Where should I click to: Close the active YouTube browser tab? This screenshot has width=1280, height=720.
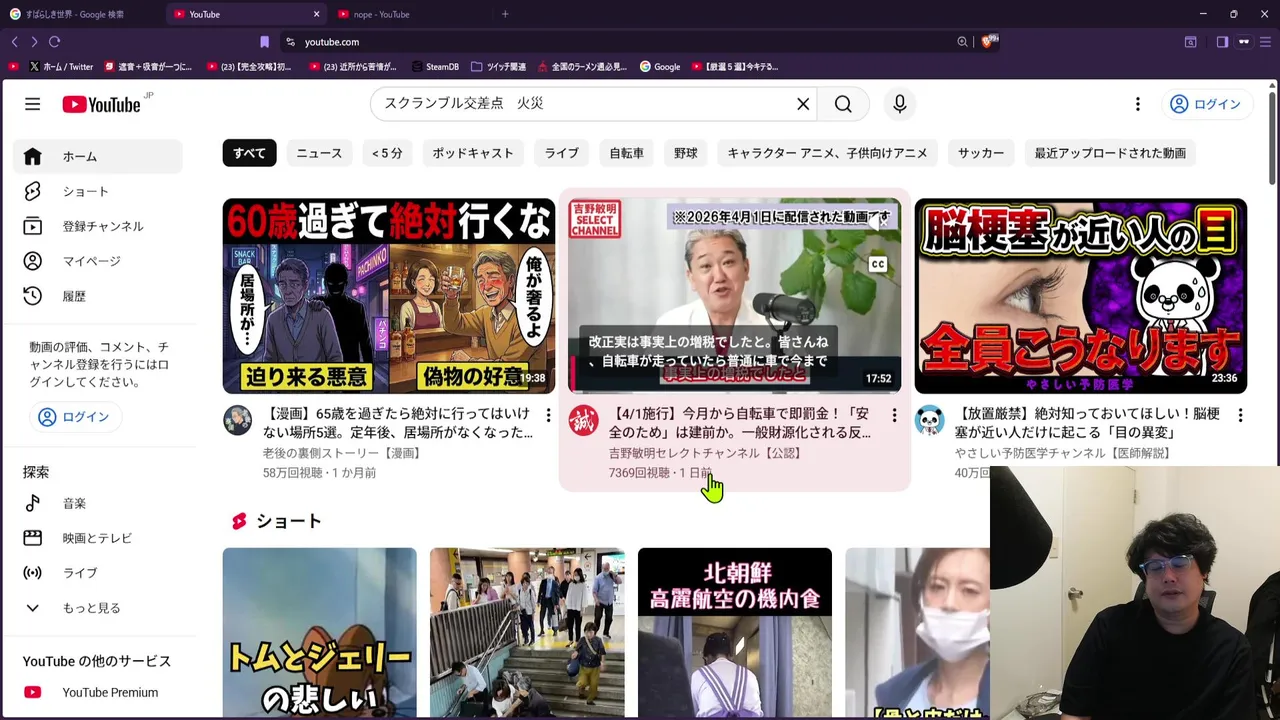pos(316,14)
